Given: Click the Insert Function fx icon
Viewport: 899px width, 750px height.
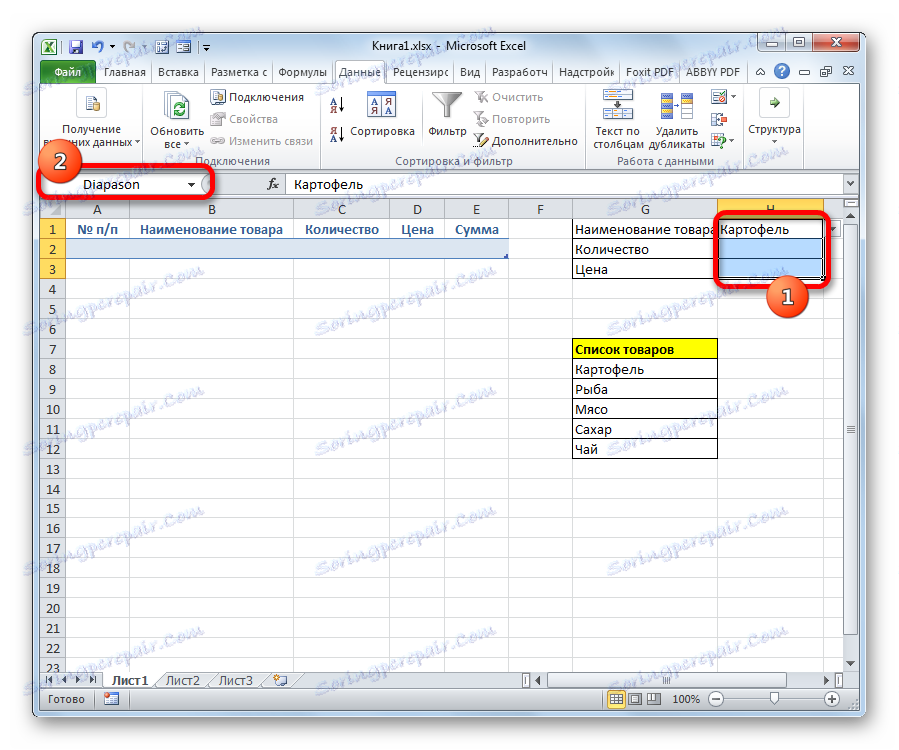Looking at the screenshot, I should click(x=273, y=184).
